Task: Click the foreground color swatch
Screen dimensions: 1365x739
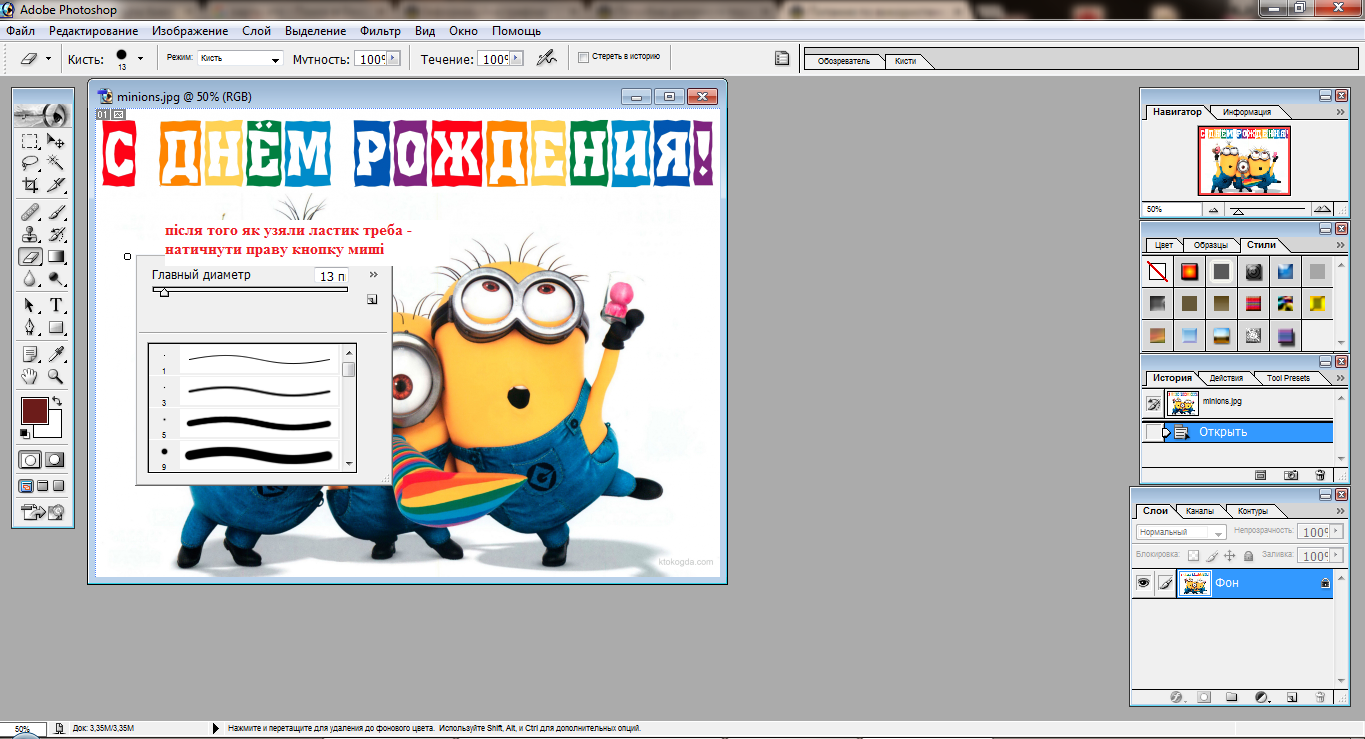Action: 34,411
